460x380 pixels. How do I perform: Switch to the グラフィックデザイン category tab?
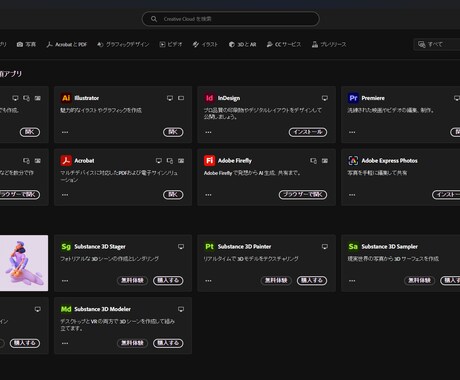[123, 44]
